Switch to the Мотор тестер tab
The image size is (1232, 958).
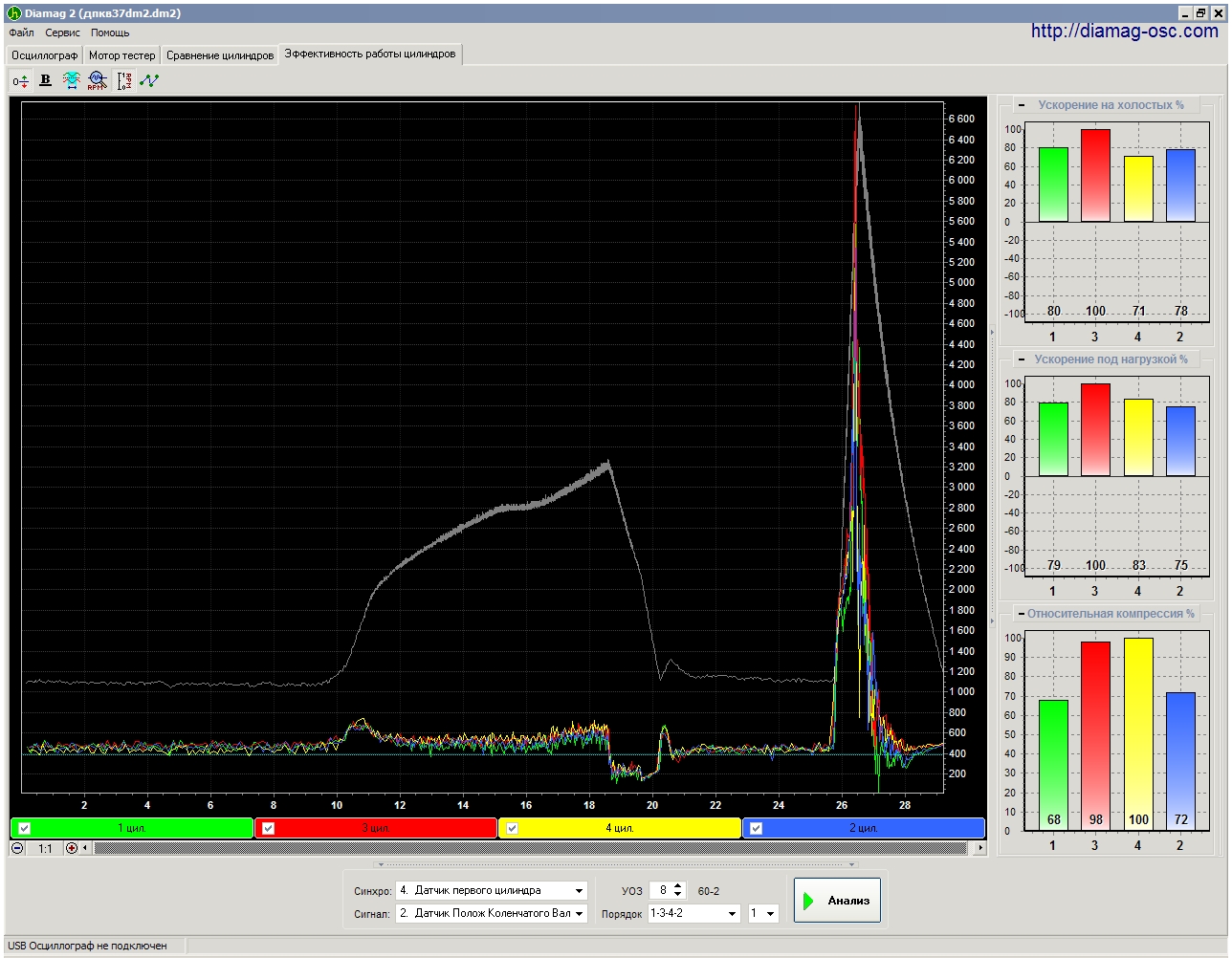pos(121,55)
